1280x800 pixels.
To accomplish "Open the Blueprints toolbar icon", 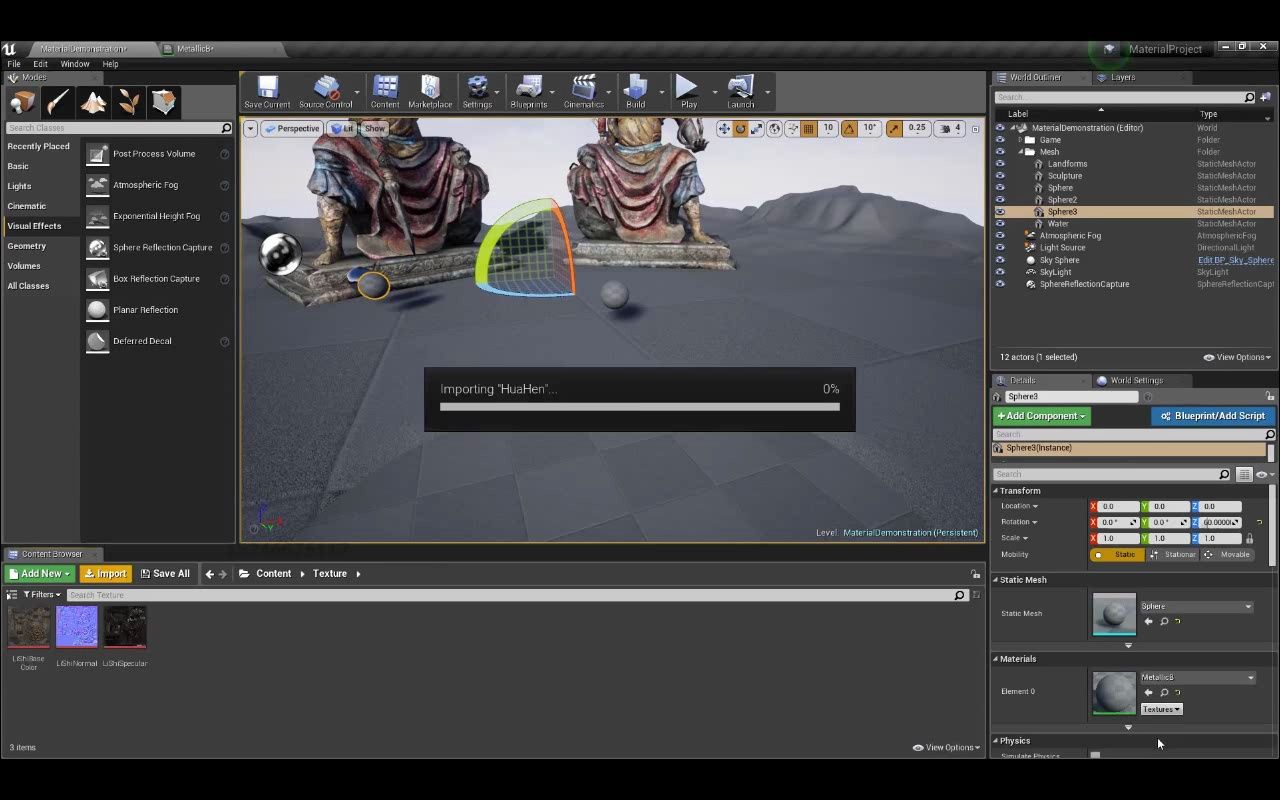I will coord(529,91).
